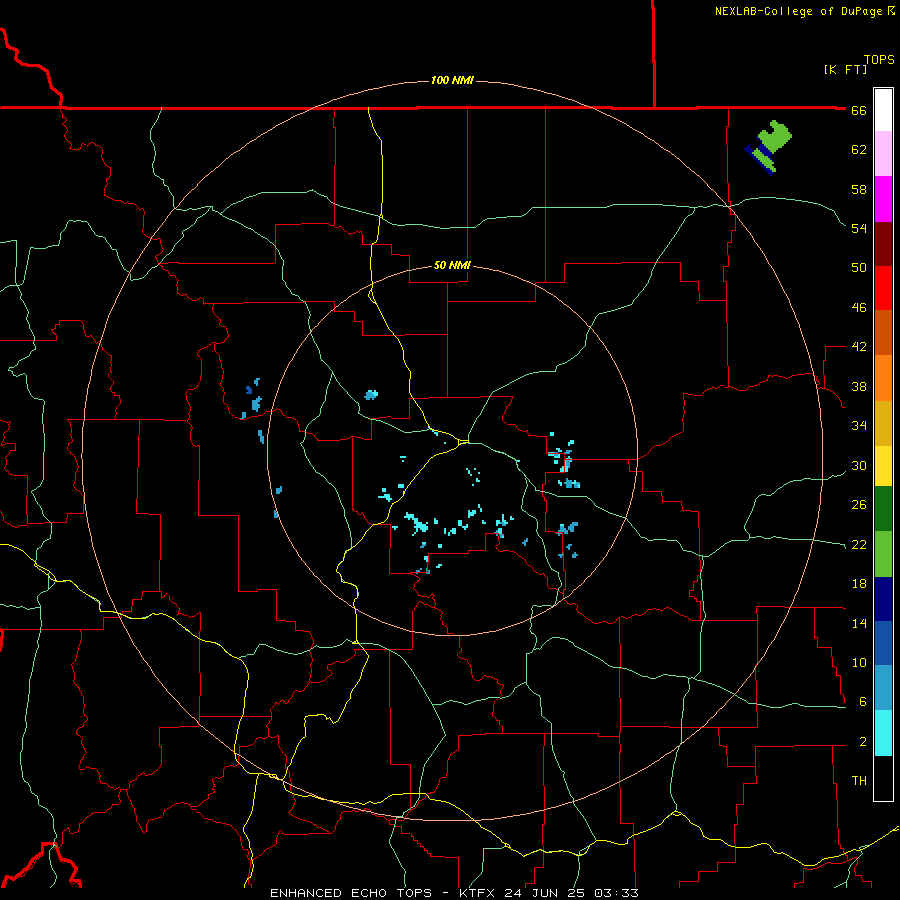Screen dimensions: 900x900
Task: Click the 66 legend value
Action: [859, 110]
